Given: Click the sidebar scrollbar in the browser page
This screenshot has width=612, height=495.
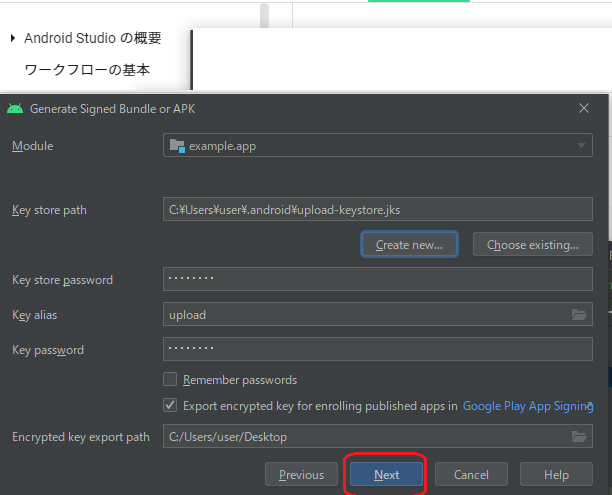Looking at the screenshot, I should [264, 16].
